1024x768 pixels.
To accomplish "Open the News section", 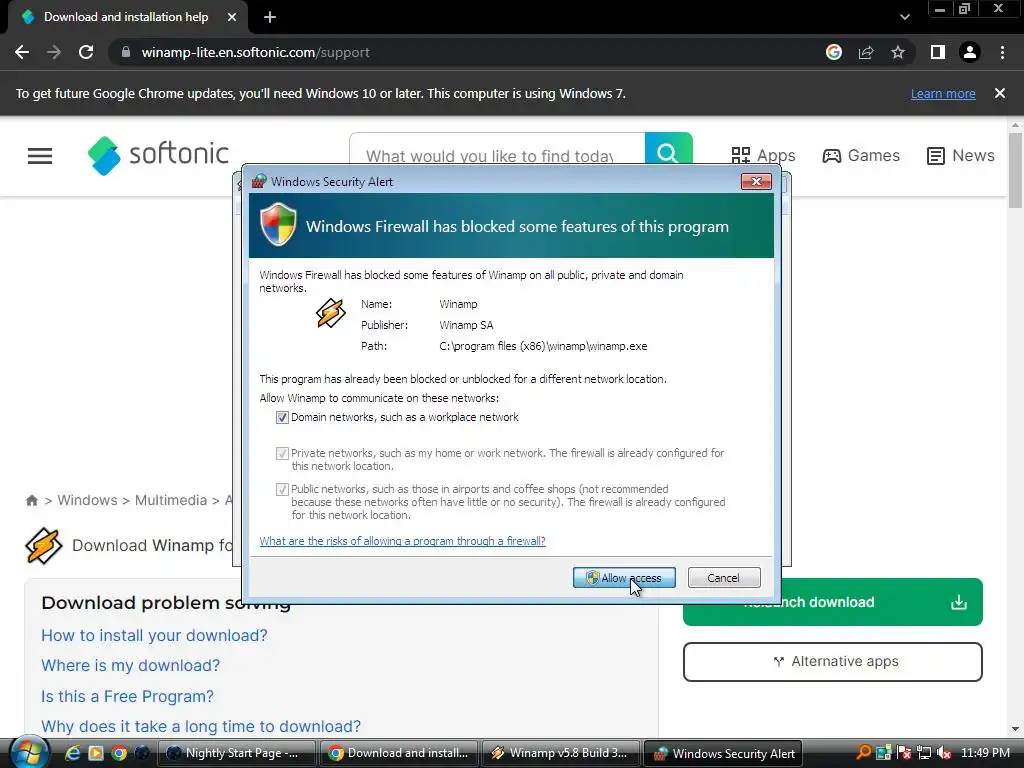I will (x=961, y=155).
